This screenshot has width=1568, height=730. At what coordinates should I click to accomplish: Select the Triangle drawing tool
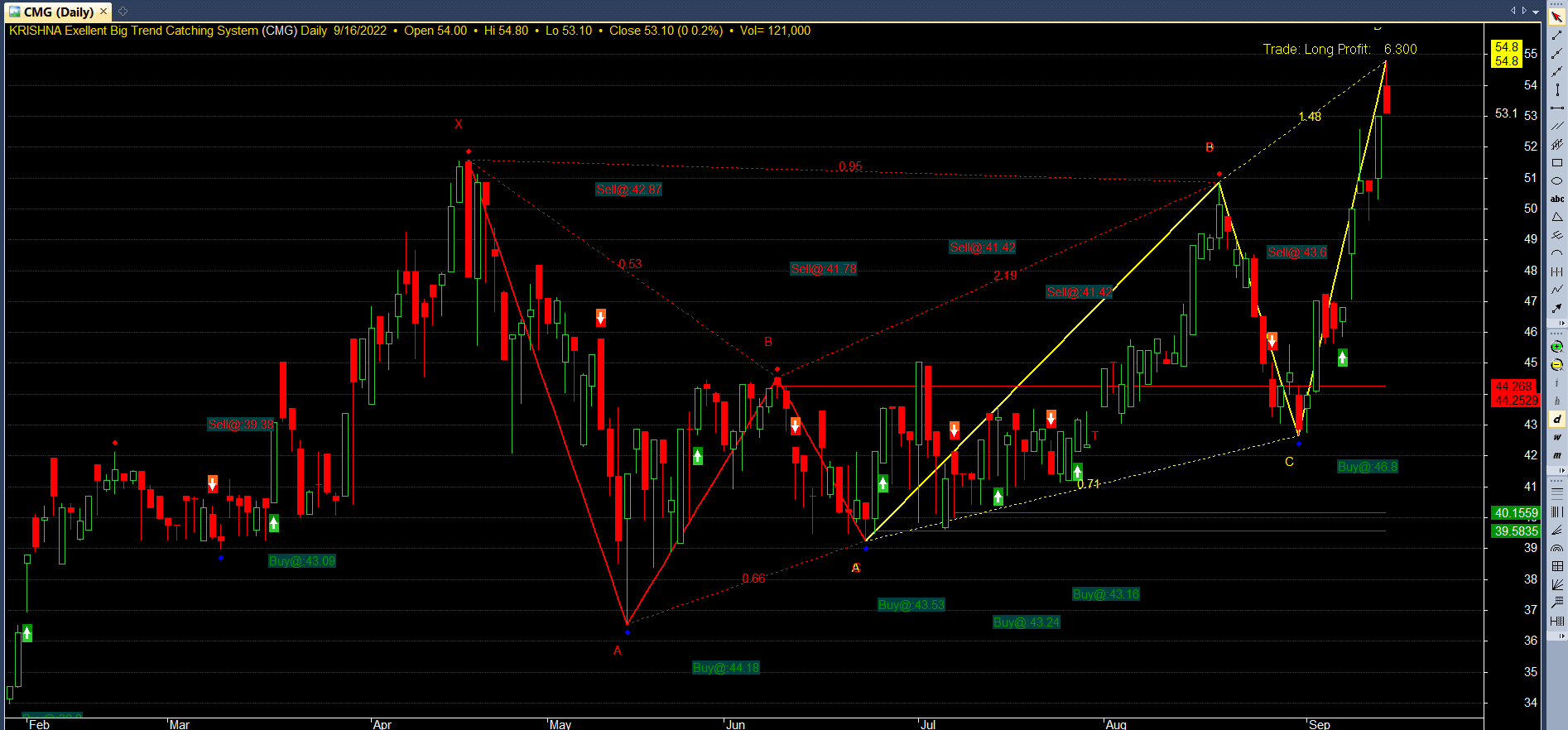coord(1557,217)
